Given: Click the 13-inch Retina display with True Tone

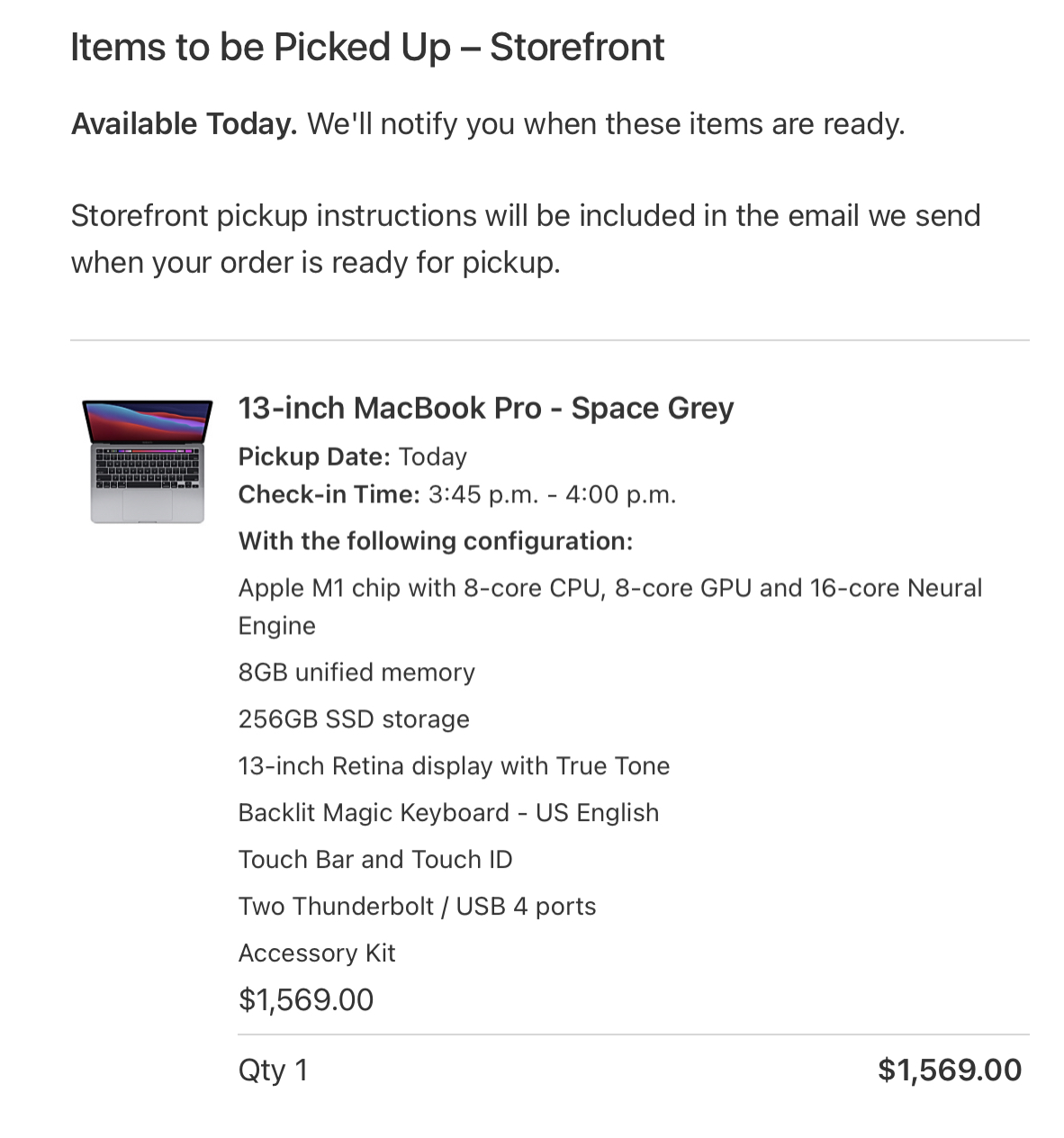Looking at the screenshot, I should coord(454,766).
